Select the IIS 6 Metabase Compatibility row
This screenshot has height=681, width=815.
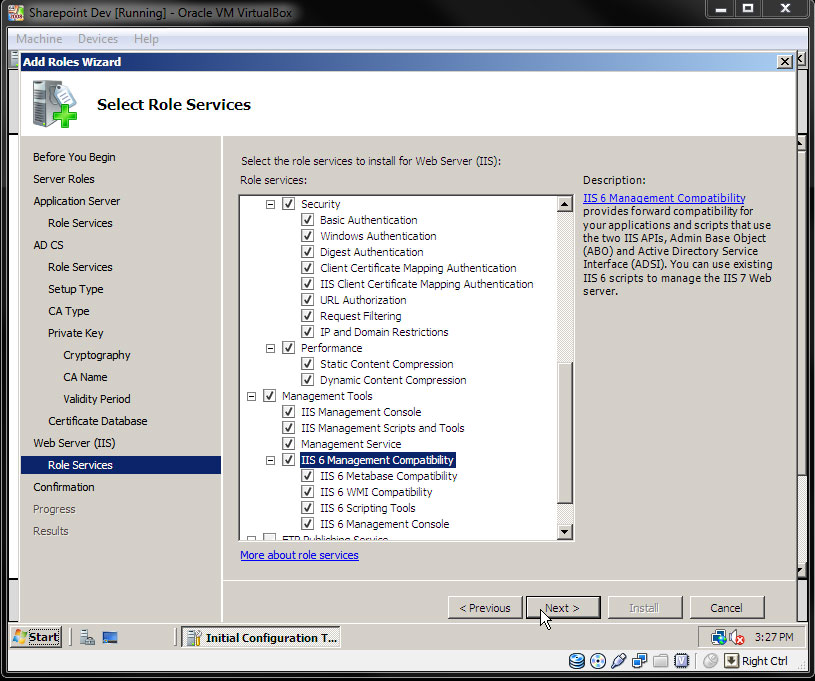pyautogui.click(x=388, y=476)
